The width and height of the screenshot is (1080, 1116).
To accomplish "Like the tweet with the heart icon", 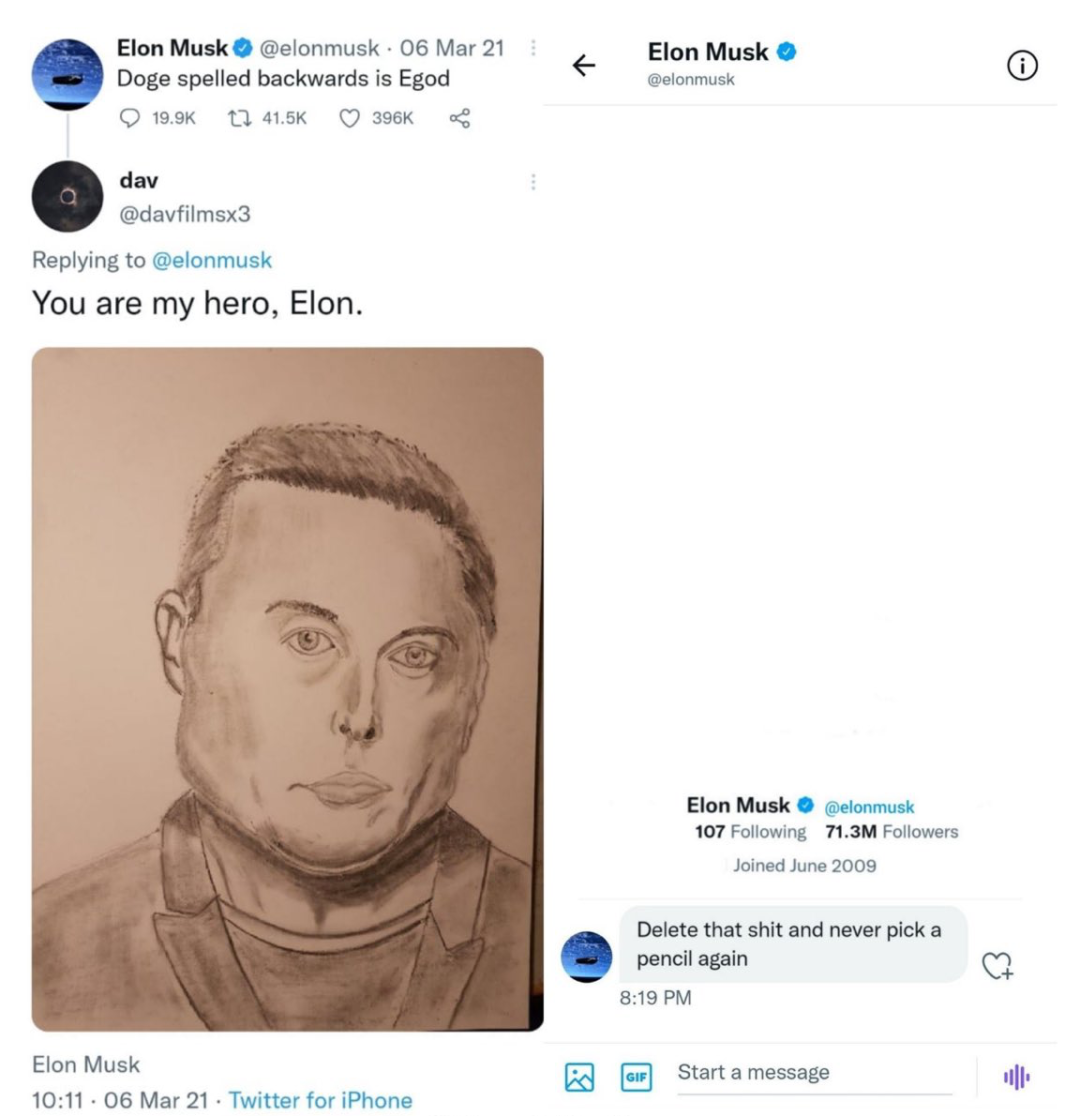I will click(349, 118).
